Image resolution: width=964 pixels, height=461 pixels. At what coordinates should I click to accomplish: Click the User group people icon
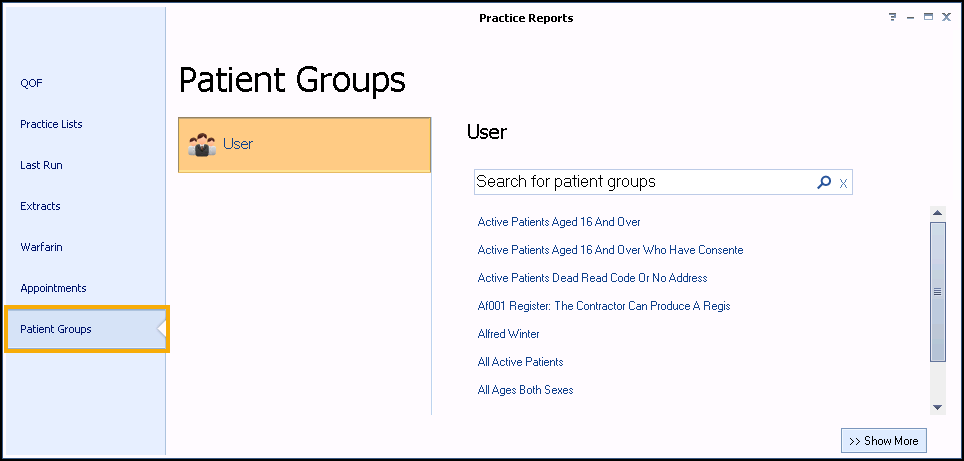click(x=202, y=145)
